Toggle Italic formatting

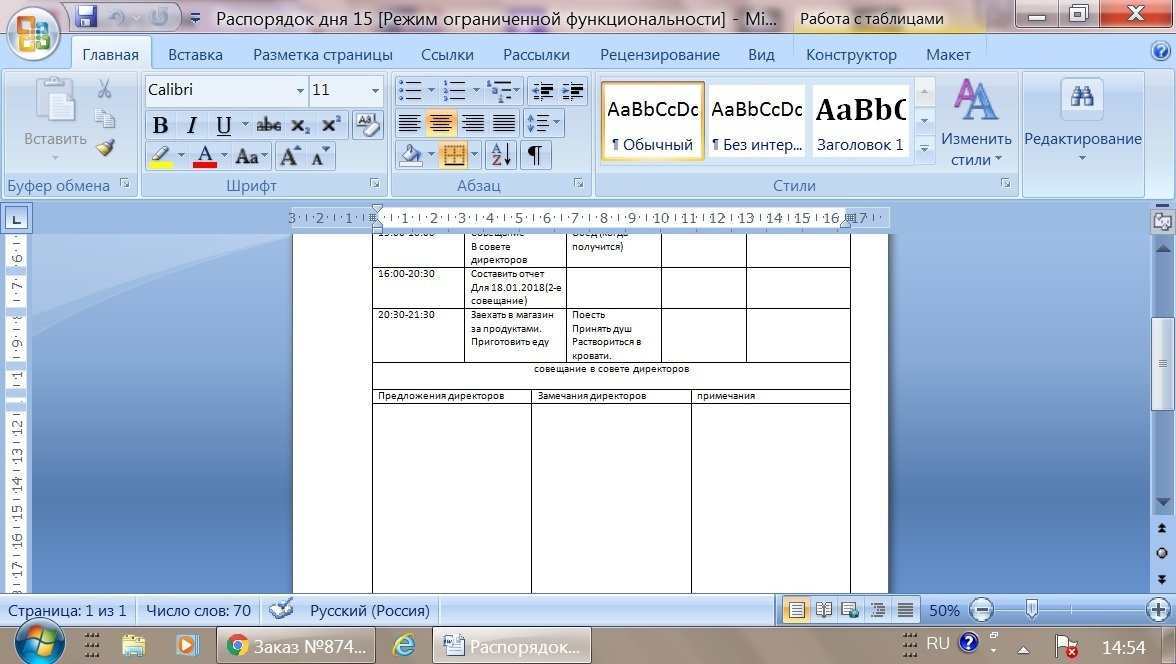point(190,125)
